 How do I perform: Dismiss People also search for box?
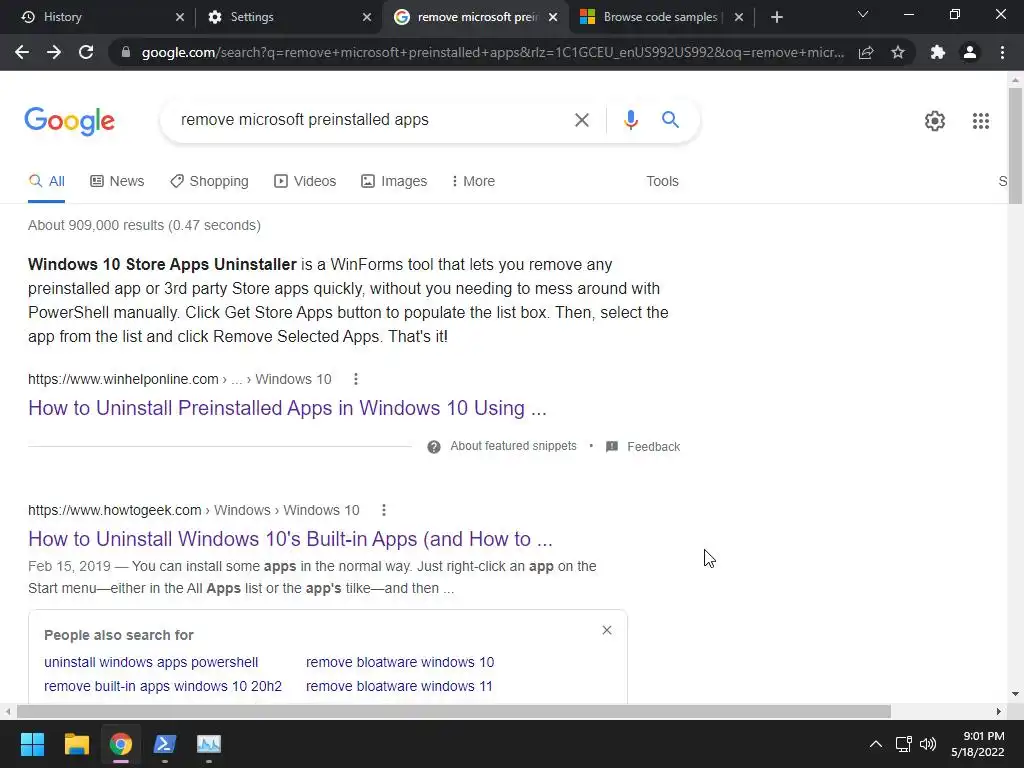607,630
